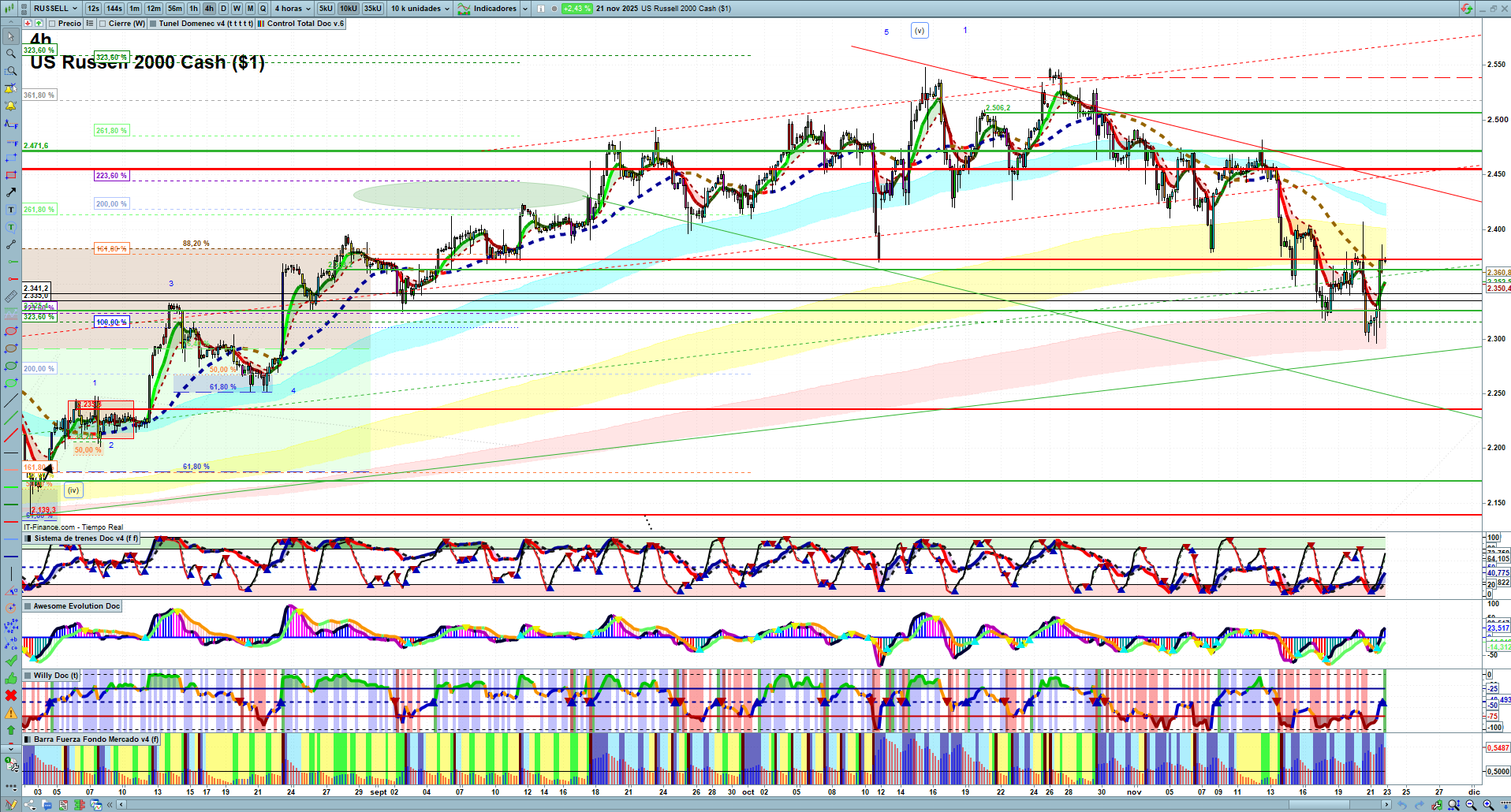Activate the magnifier zoom tool in left toolbar
The width and height of the screenshot is (1511, 812).
click(11, 54)
